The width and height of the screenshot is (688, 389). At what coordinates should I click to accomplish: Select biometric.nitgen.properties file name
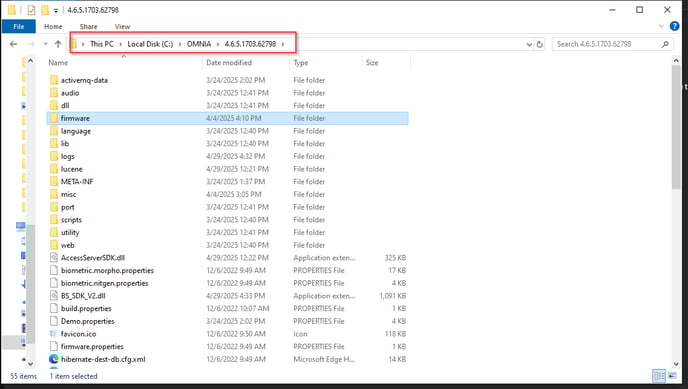(x=104, y=283)
